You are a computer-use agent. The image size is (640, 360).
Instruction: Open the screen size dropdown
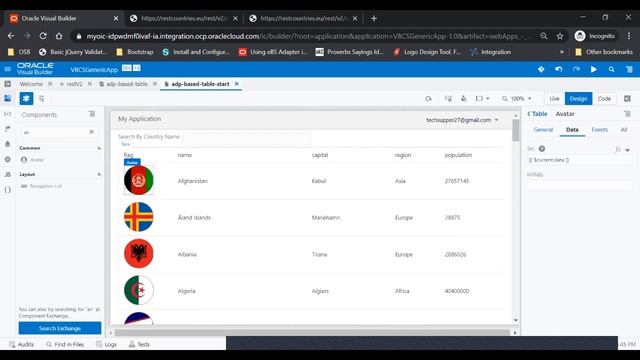482,98
